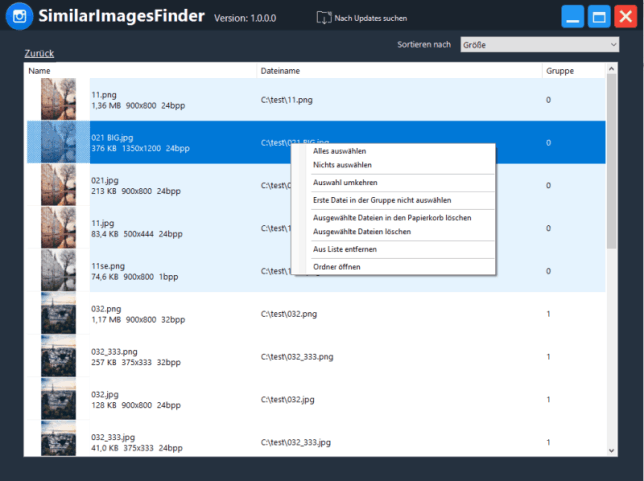Select the 032.png thumbnail
This screenshot has height=481, width=644.
[x=58, y=313]
